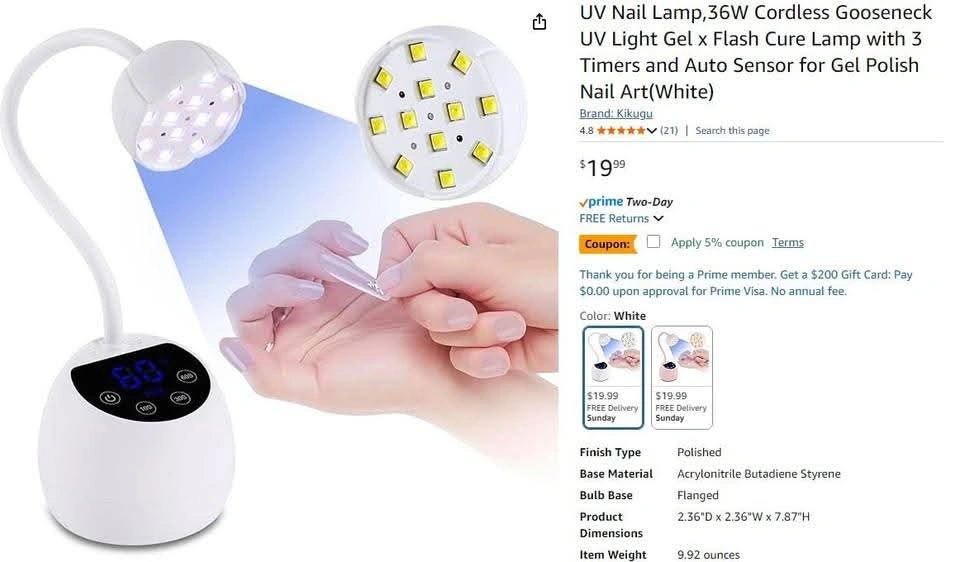Tick the Apply 5% coupon checkbox
Viewport: 960px width, 562px height.
click(653, 242)
